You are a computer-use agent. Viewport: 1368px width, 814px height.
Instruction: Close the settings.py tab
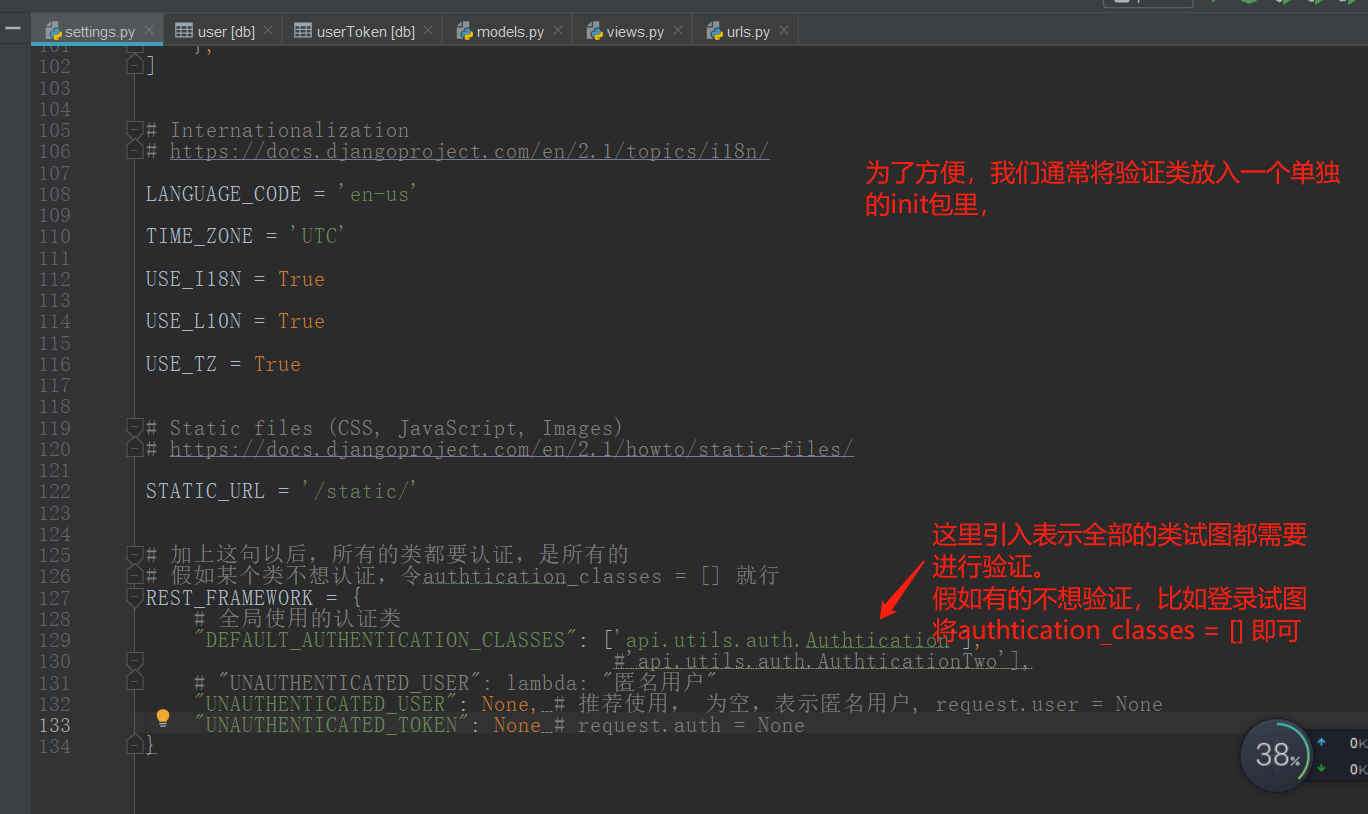(149, 31)
